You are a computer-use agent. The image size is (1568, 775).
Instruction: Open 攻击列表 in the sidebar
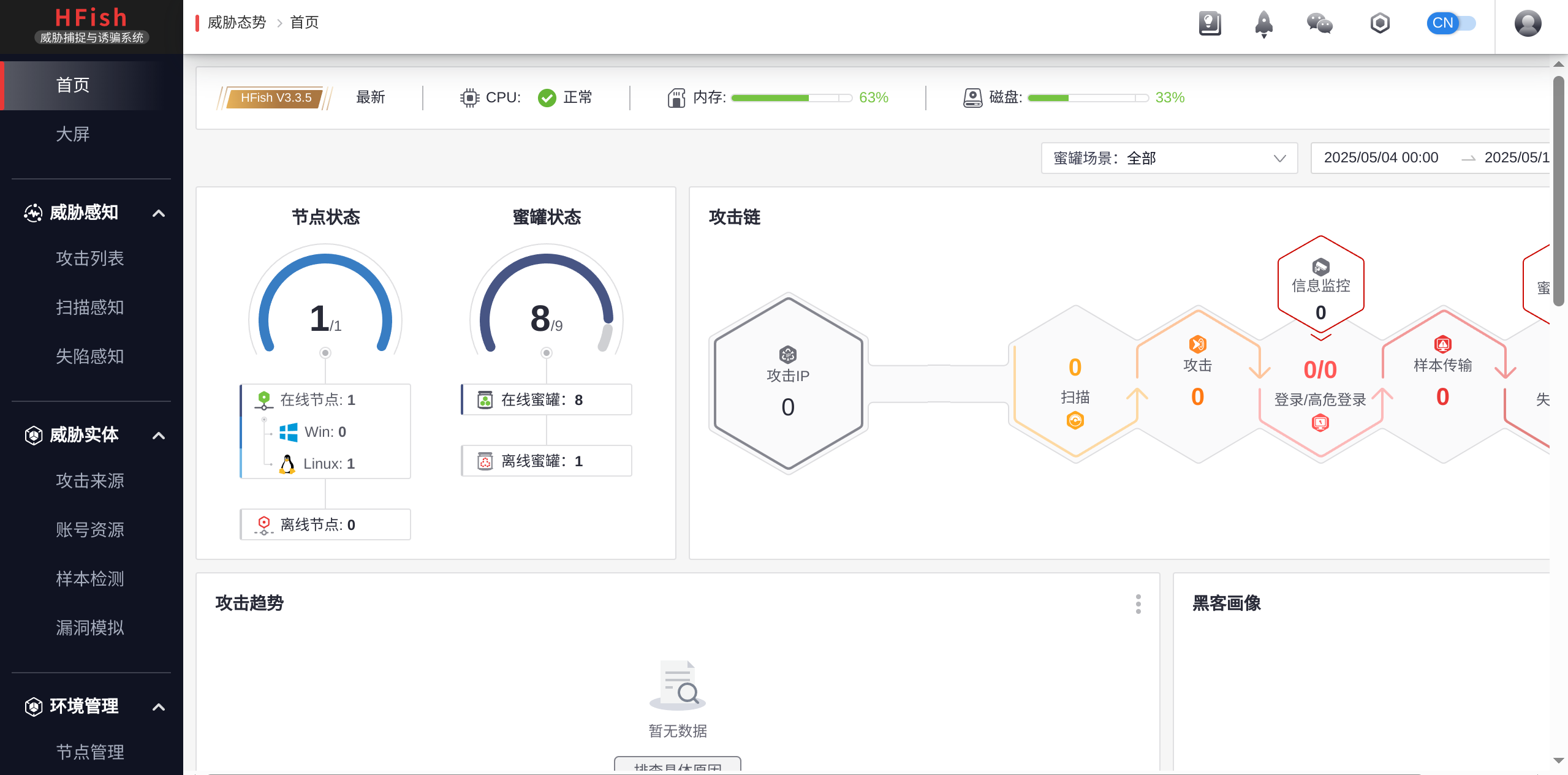(90, 258)
